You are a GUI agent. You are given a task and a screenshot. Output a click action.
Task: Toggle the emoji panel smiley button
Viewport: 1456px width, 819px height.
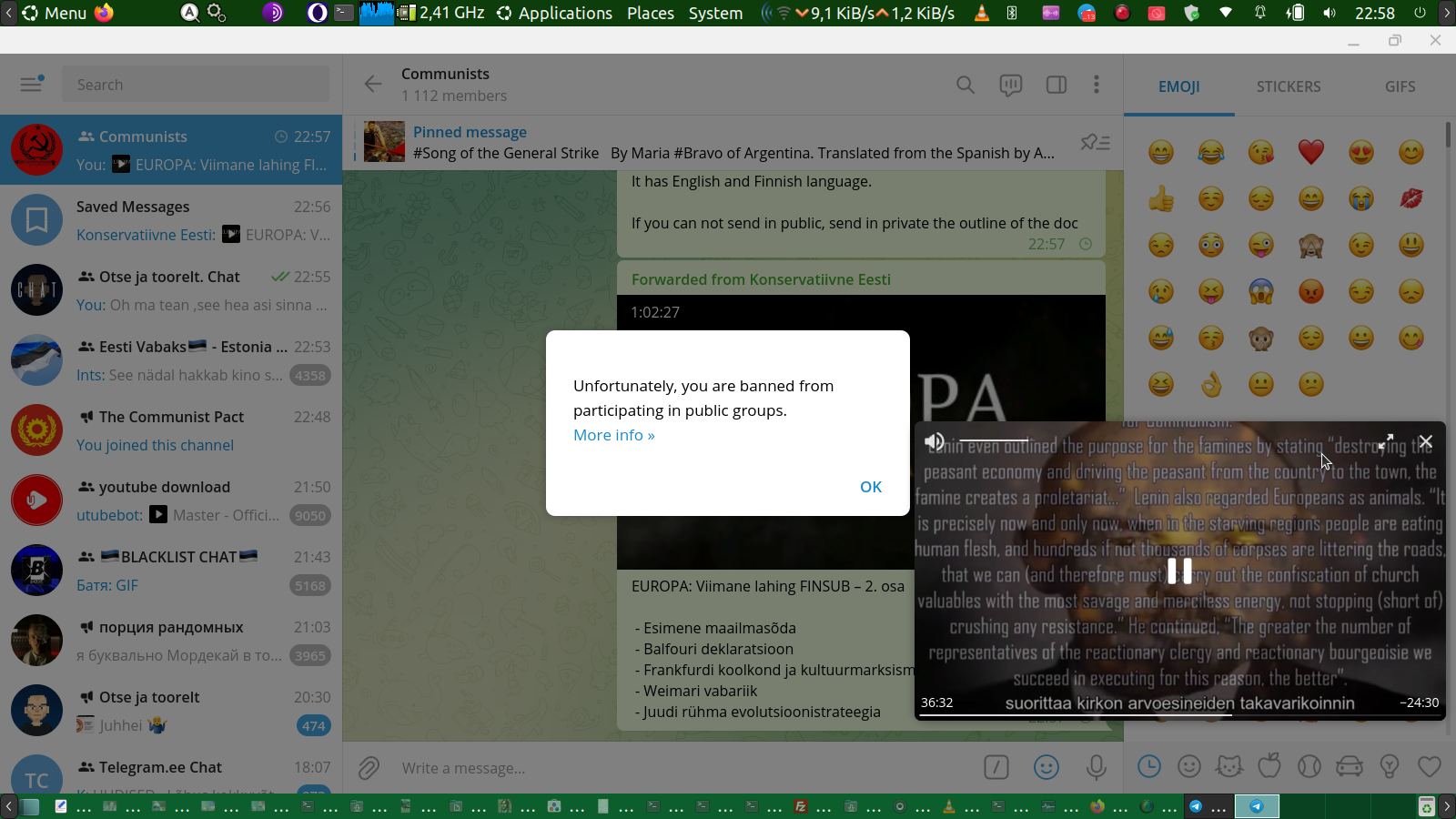pyautogui.click(x=1046, y=768)
